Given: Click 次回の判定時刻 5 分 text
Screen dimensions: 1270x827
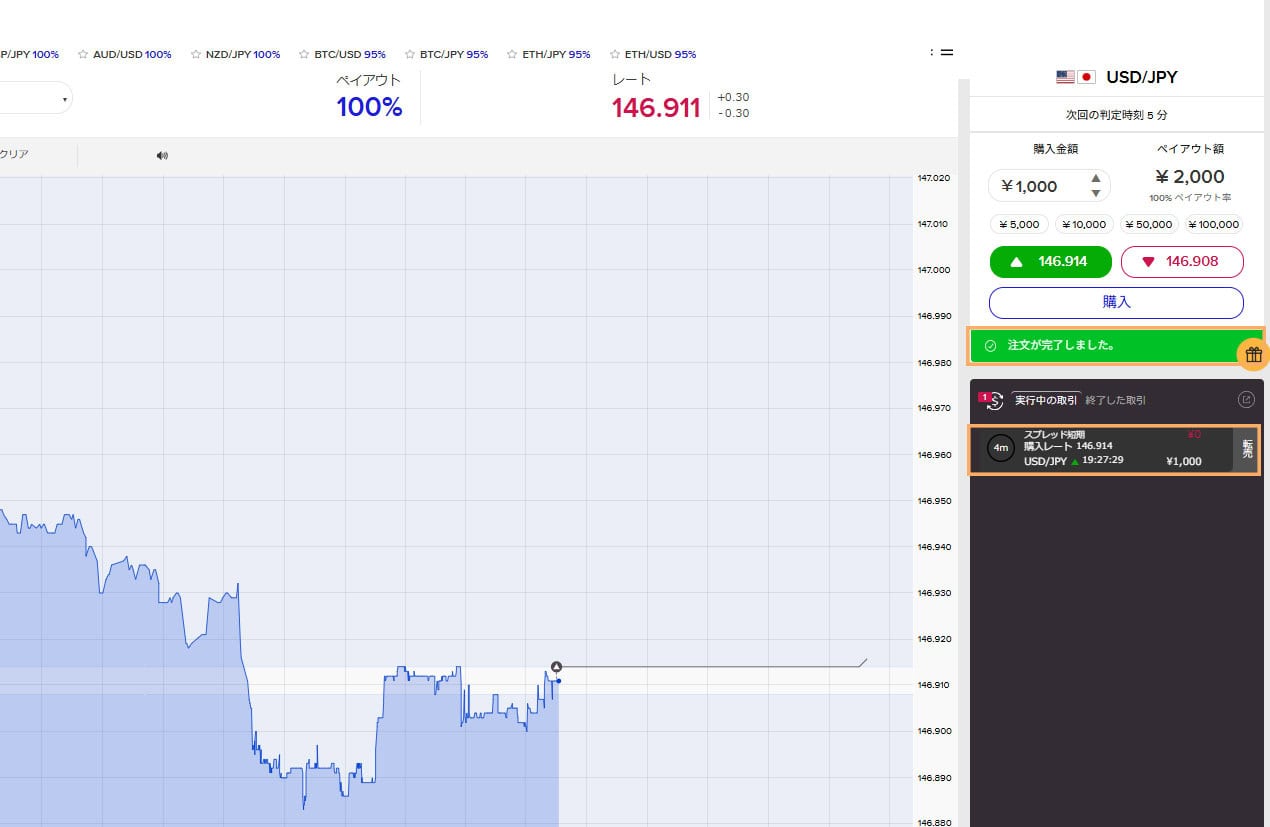Looking at the screenshot, I should [x=1116, y=115].
